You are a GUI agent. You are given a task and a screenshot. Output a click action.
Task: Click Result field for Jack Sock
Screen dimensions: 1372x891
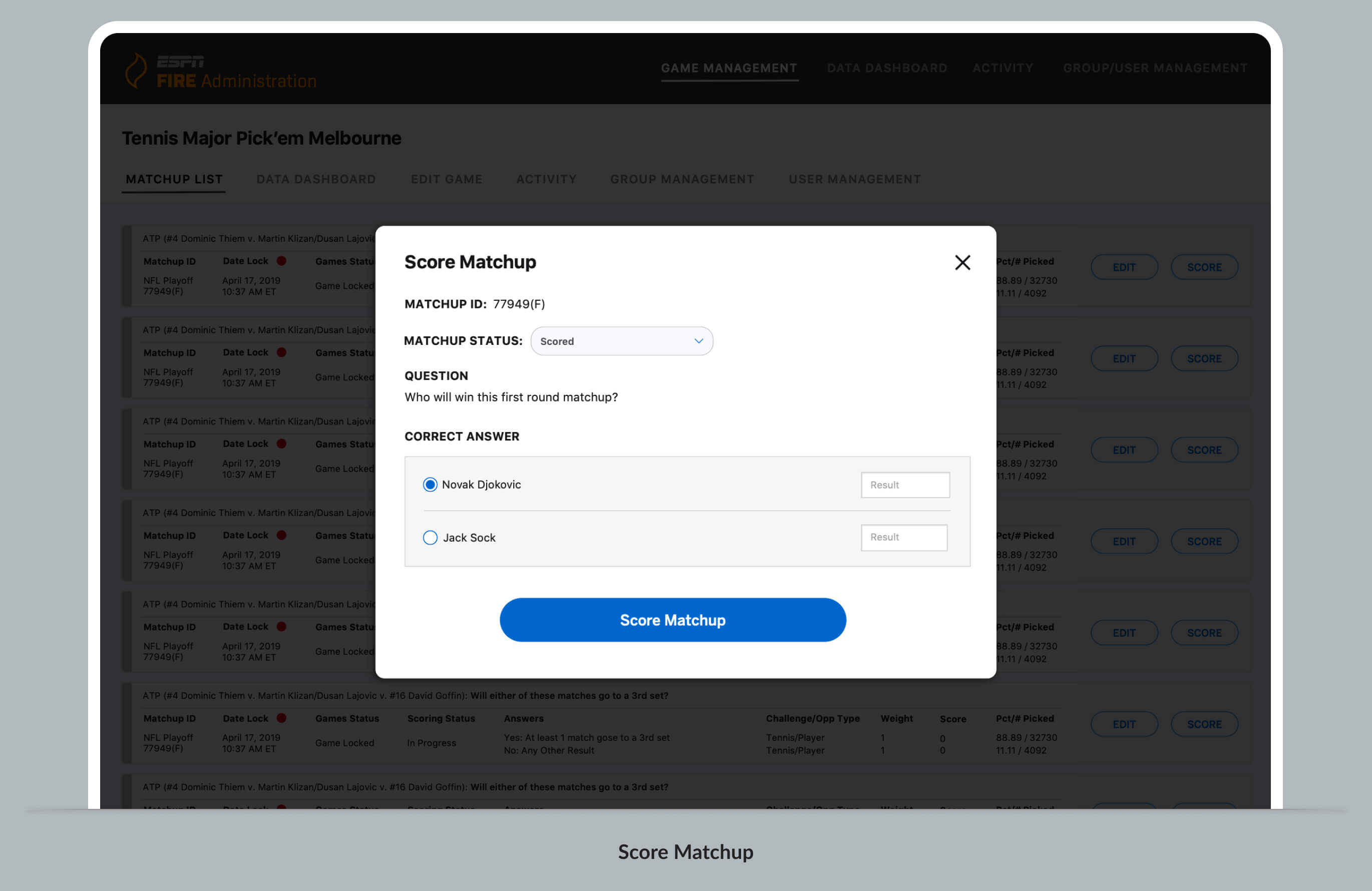[904, 538]
